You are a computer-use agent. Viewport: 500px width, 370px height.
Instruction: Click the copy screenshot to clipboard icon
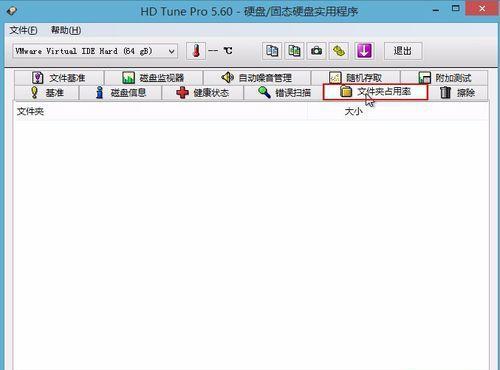(294, 51)
